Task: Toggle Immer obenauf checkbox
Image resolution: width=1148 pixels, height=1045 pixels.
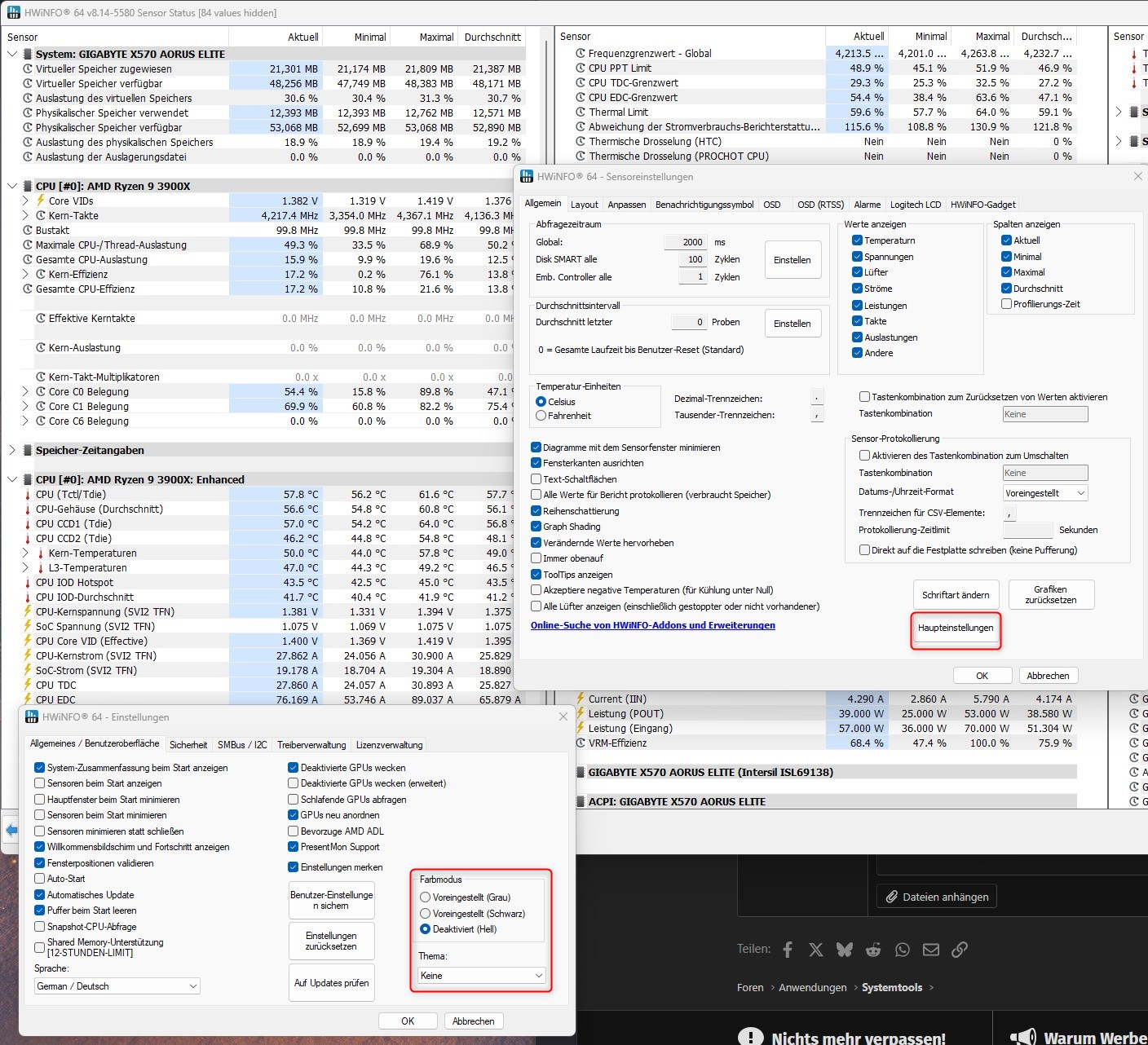Action: click(x=536, y=558)
